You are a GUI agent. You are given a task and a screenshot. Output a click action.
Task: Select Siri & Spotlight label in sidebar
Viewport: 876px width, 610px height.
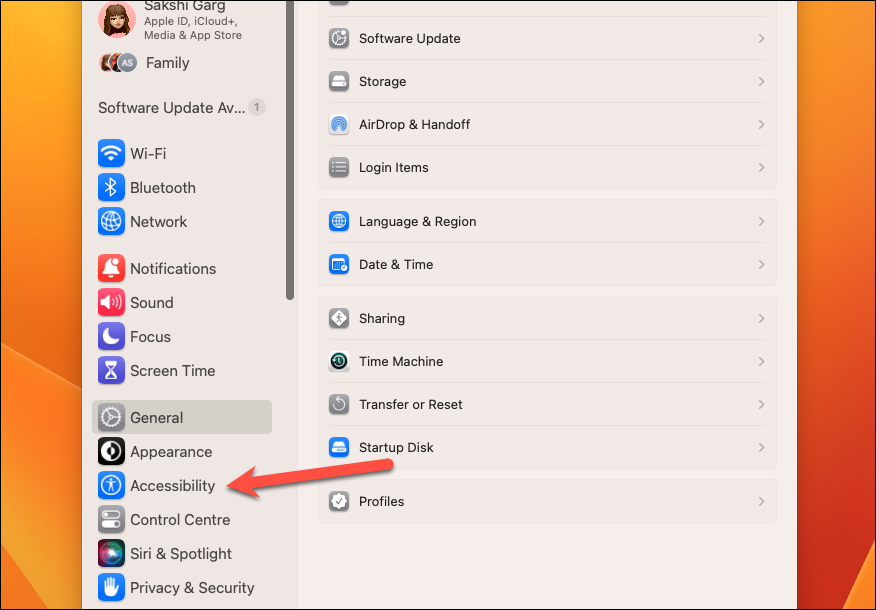[x=181, y=554]
